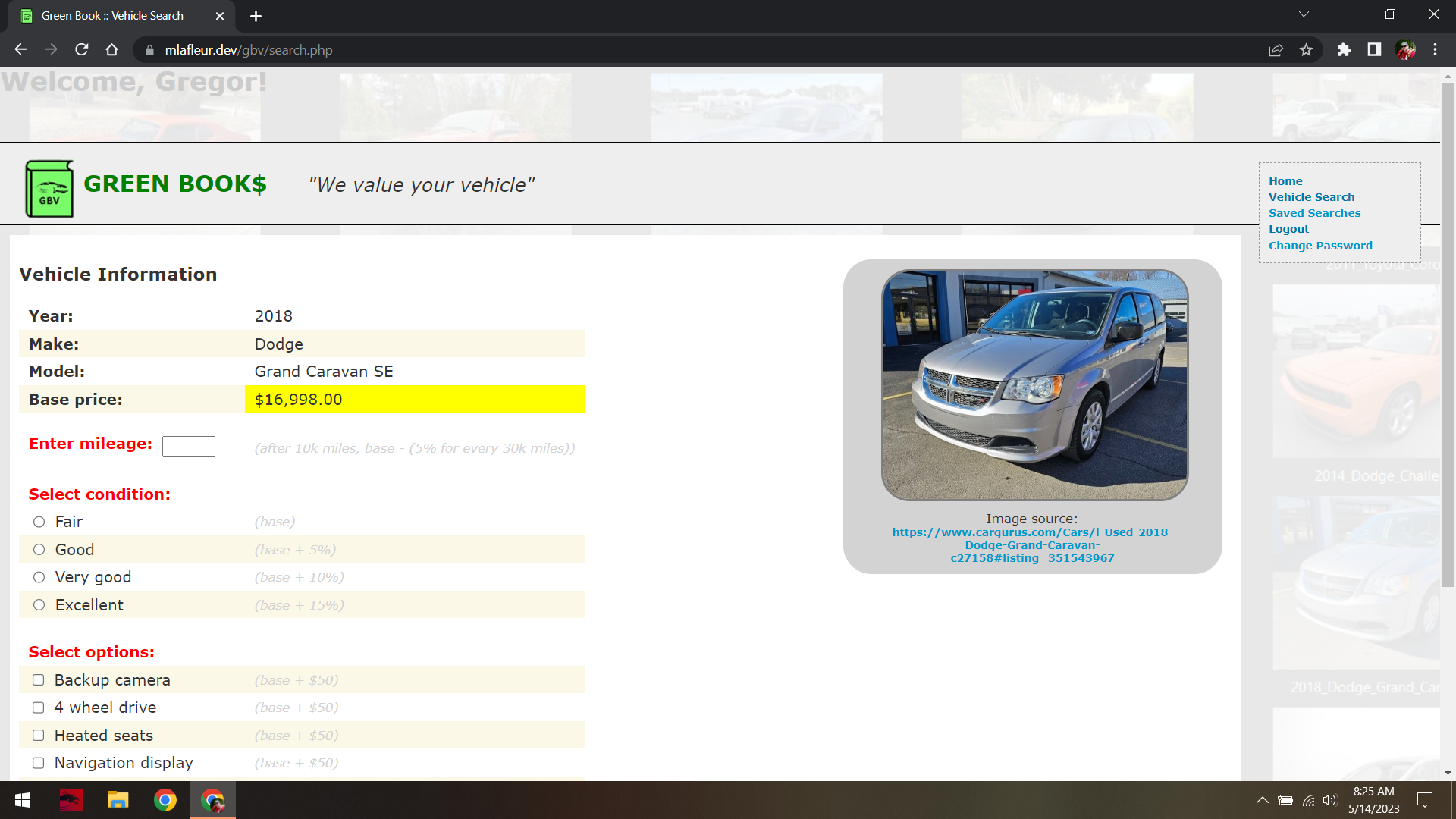This screenshot has width=1456, height=819.
Task: Click the Enter mileage input field
Action: click(189, 446)
